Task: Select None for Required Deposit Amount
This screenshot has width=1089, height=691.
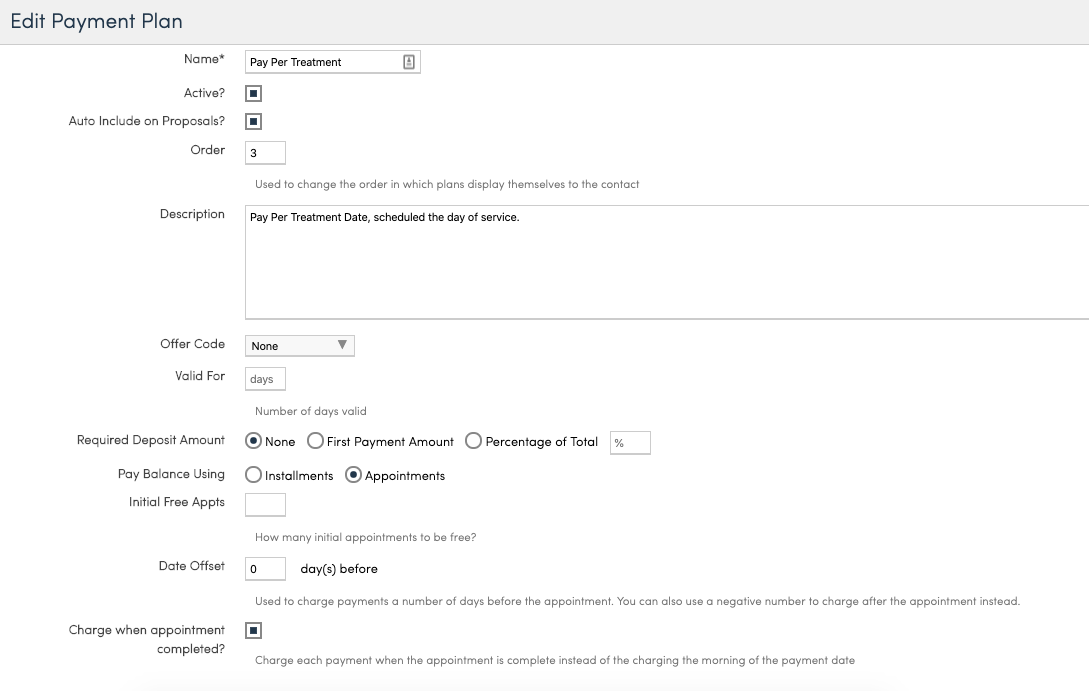Action: tap(254, 441)
